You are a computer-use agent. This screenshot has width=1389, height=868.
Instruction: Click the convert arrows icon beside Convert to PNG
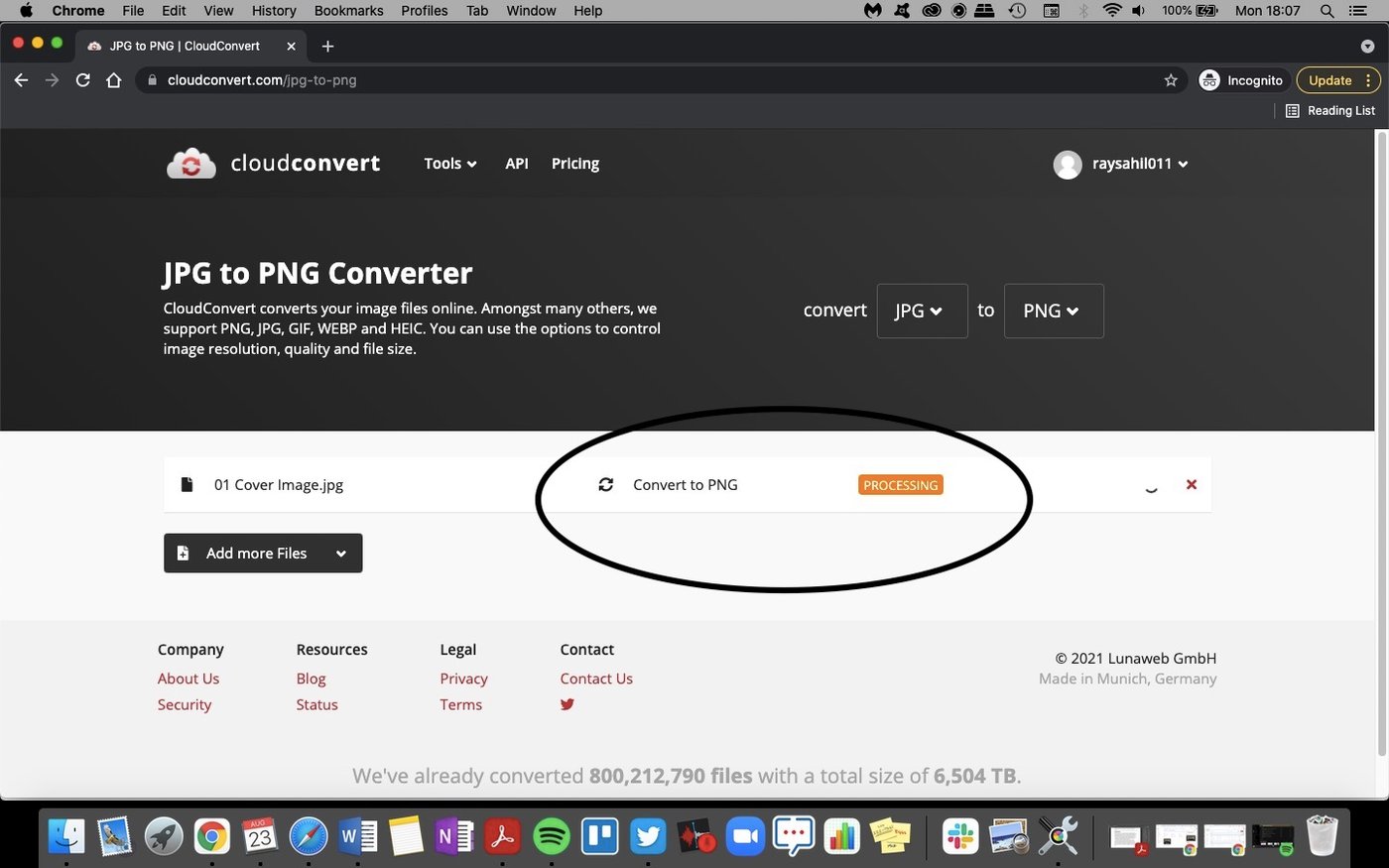[x=605, y=485]
